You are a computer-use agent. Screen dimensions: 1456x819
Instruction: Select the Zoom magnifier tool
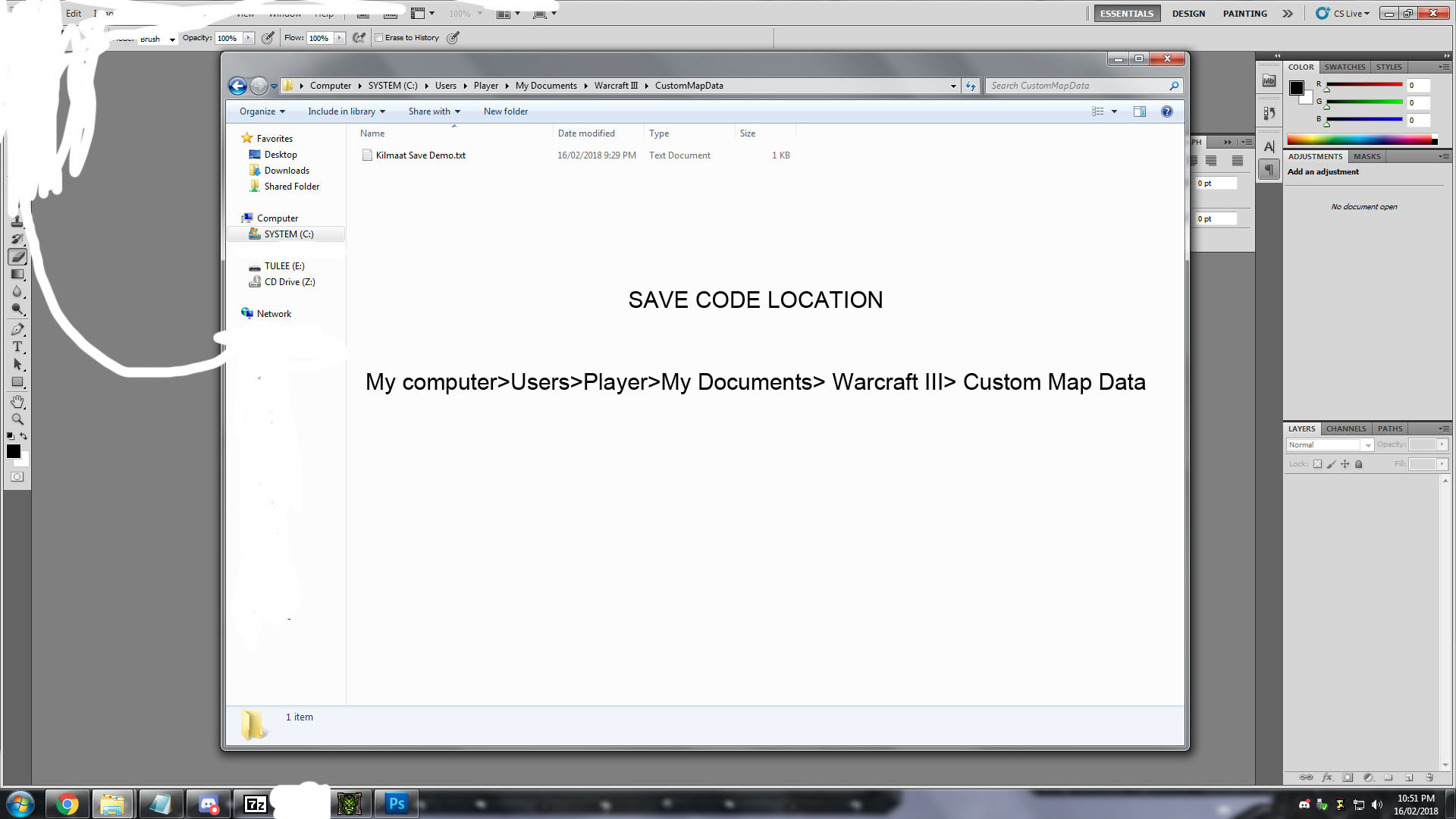(17, 419)
